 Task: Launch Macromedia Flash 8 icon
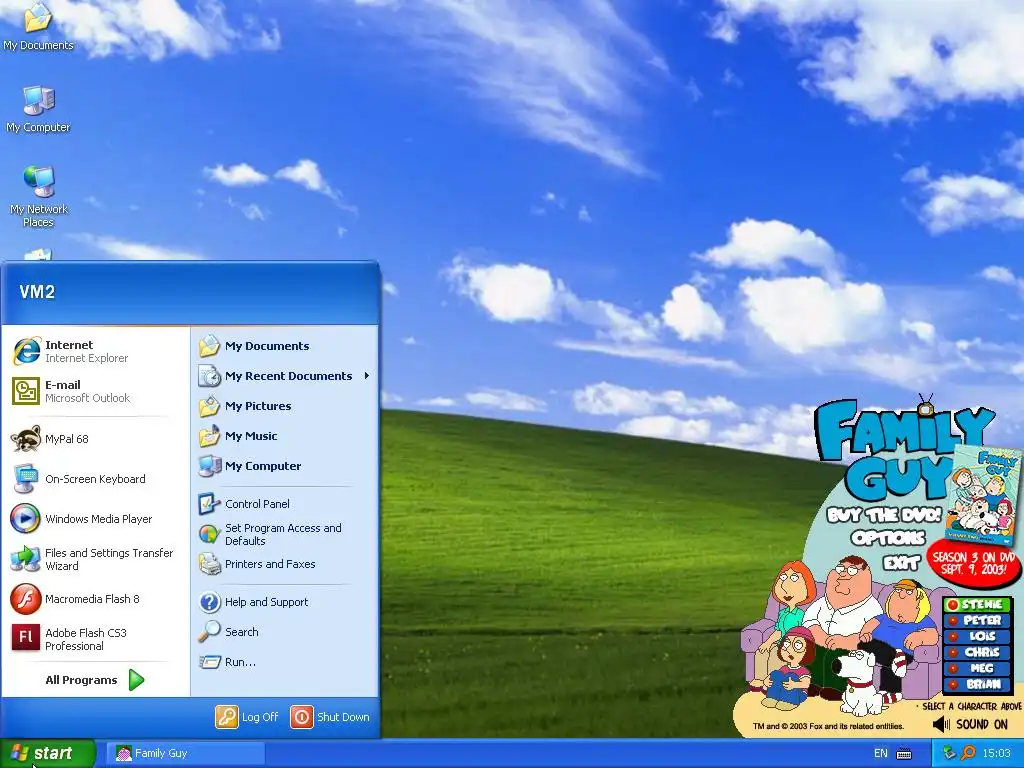point(26,599)
